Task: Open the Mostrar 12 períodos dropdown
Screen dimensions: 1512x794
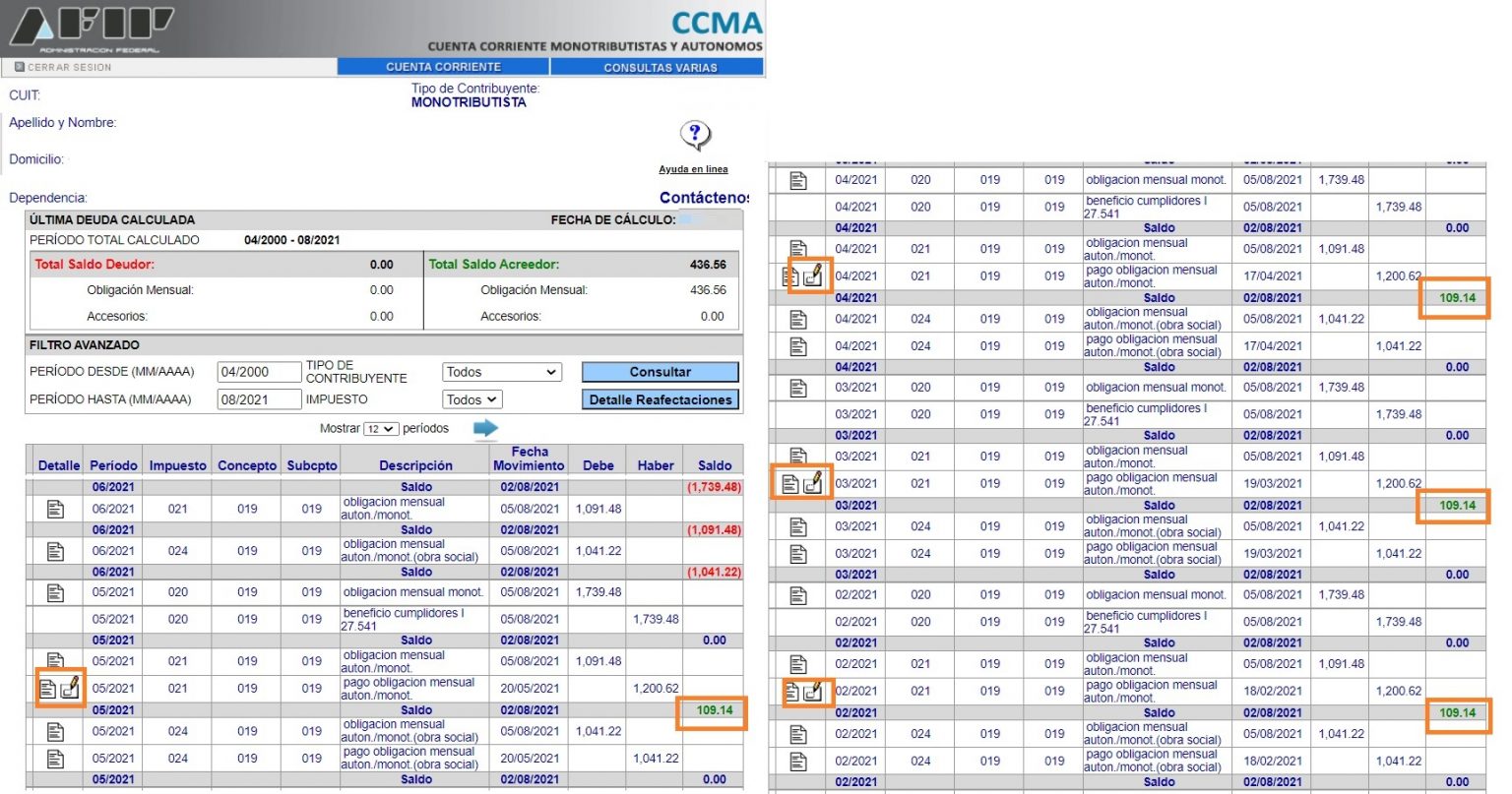Action: [x=381, y=429]
